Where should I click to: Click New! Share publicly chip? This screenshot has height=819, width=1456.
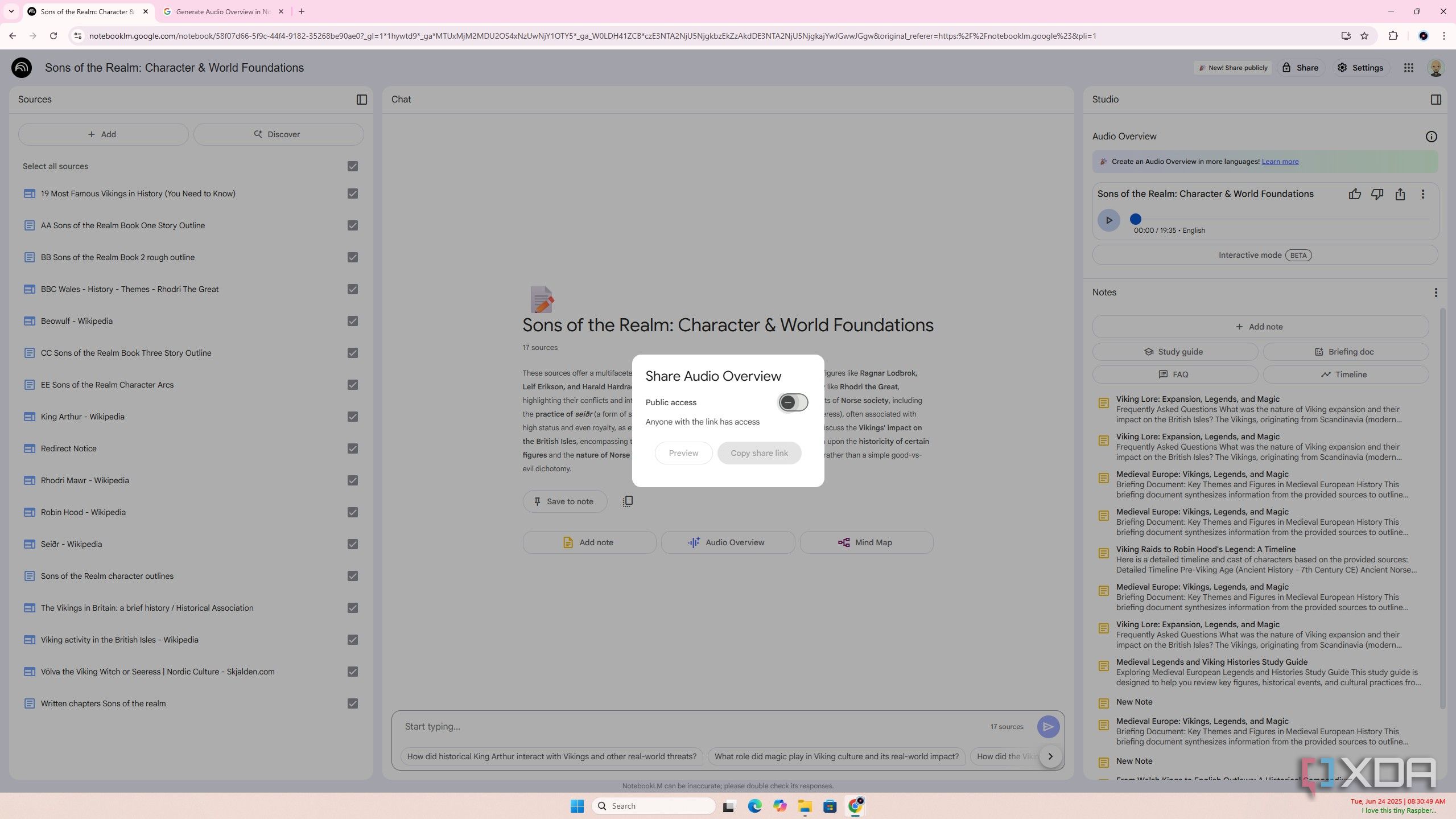click(1232, 68)
